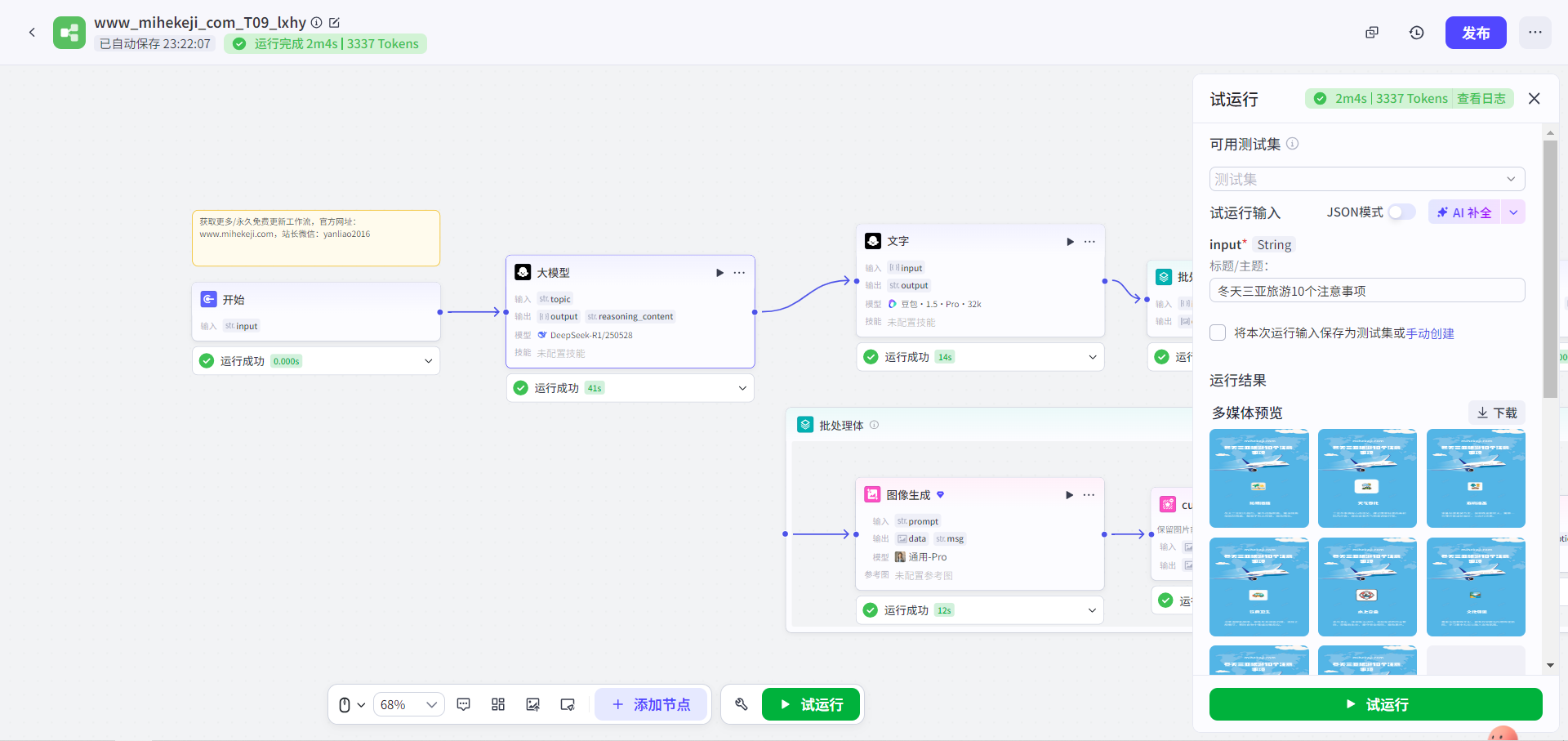Image resolution: width=1568 pixels, height=741 pixels.
Task: Open the top-right more options menu
Action: (x=1535, y=33)
